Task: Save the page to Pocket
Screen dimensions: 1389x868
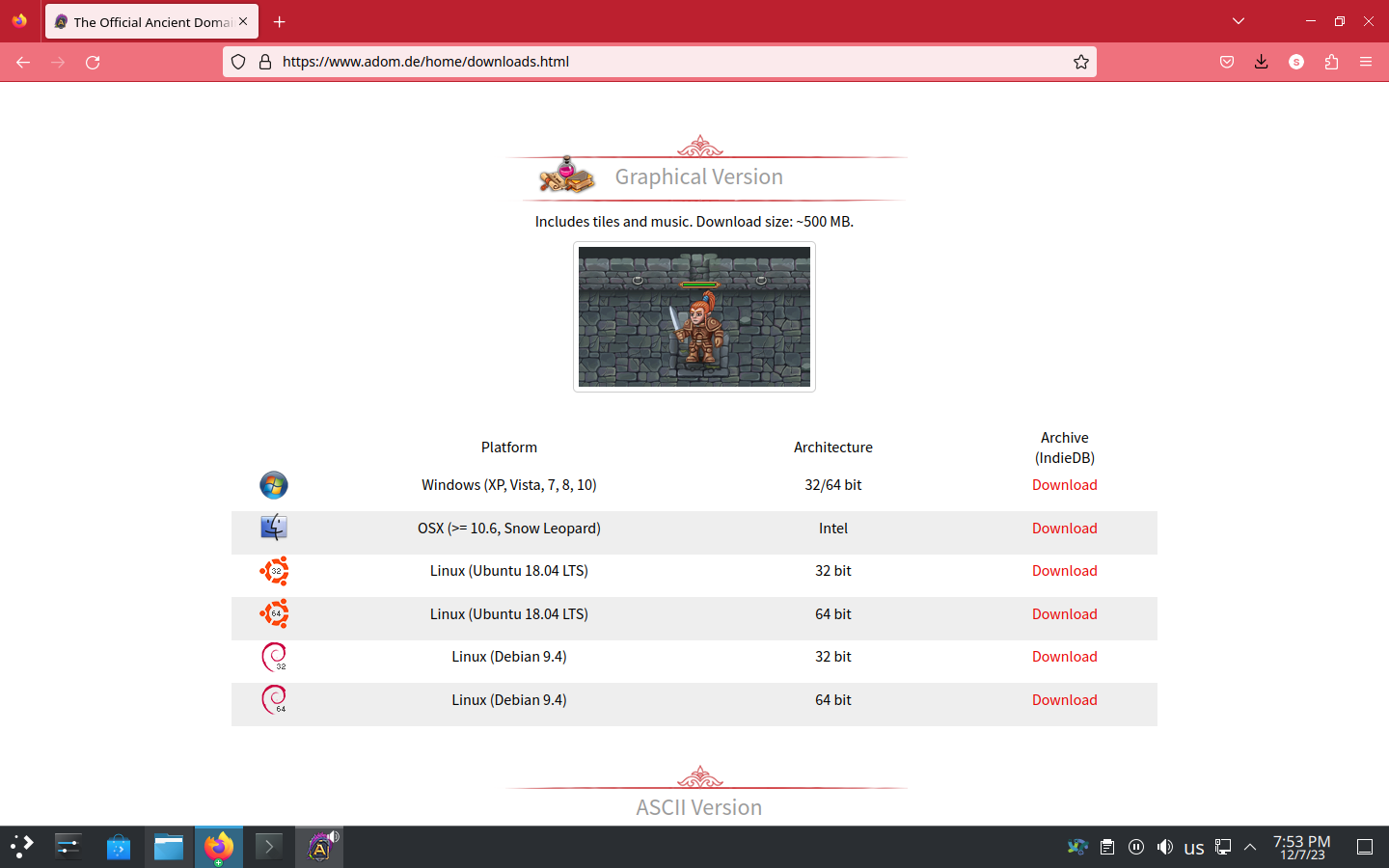Action: pyautogui.click(x=1227, y=62)
